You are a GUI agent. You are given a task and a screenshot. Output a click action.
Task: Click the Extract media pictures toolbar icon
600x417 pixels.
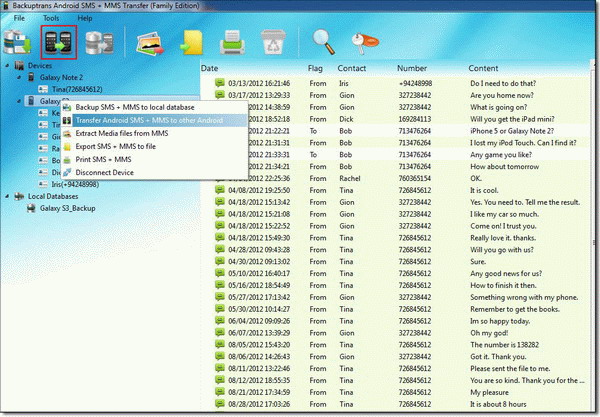[150, 43]
